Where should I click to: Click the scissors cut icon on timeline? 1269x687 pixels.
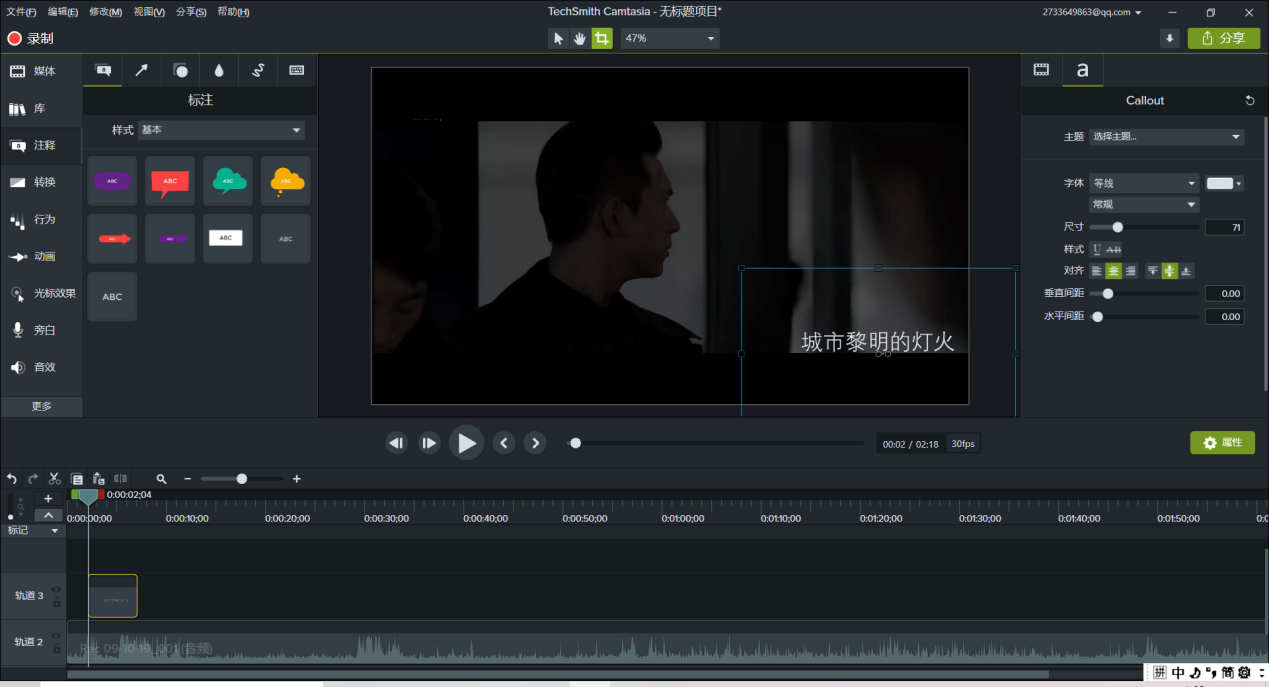pyautogui.click(x=55, y=479)
